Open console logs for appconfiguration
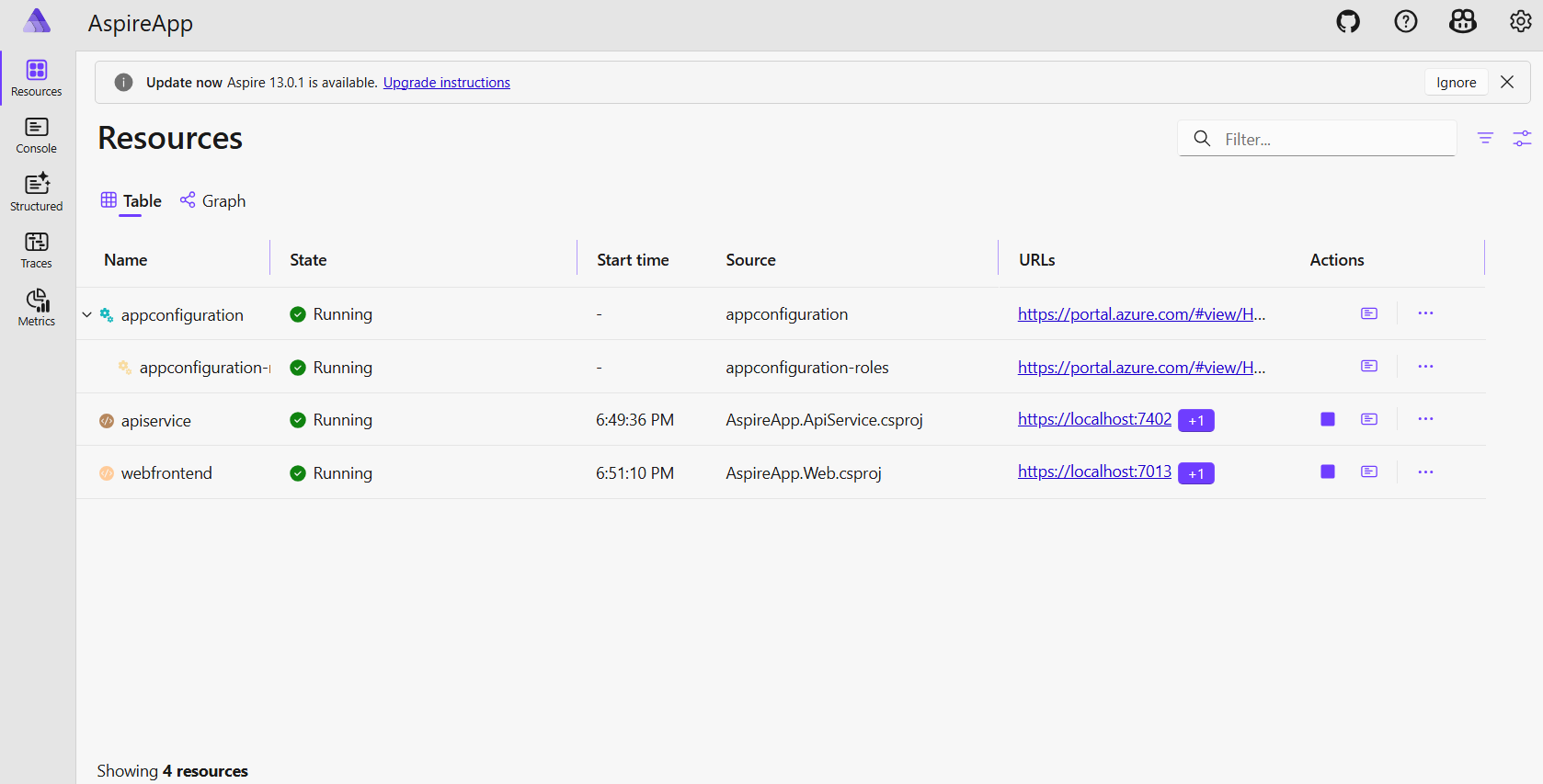1543x784 pixels. 1369,313
